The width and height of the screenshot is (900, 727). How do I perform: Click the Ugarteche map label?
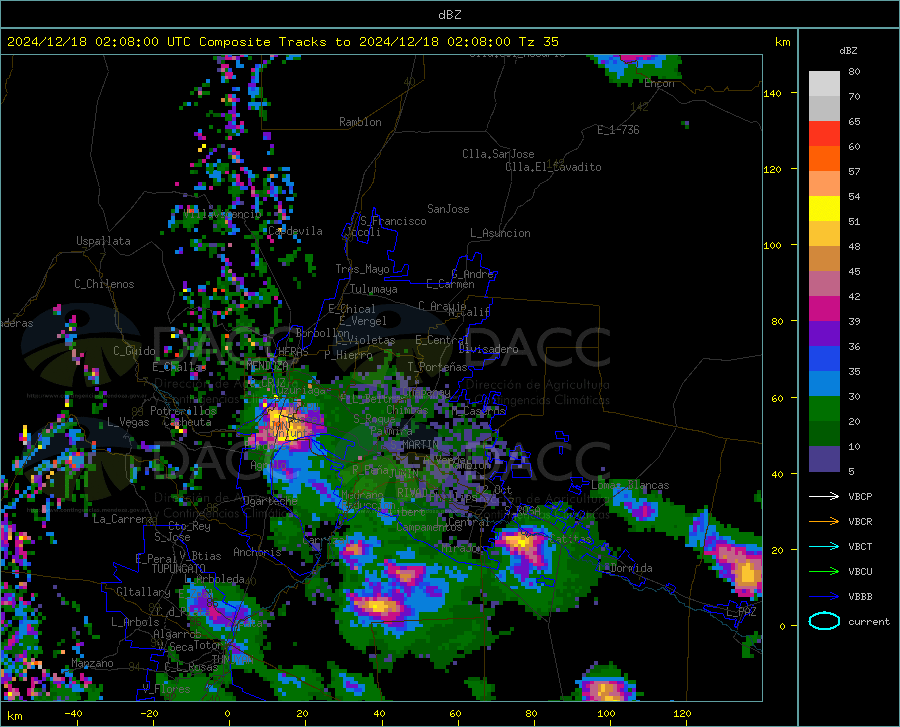tap(270, 500)
